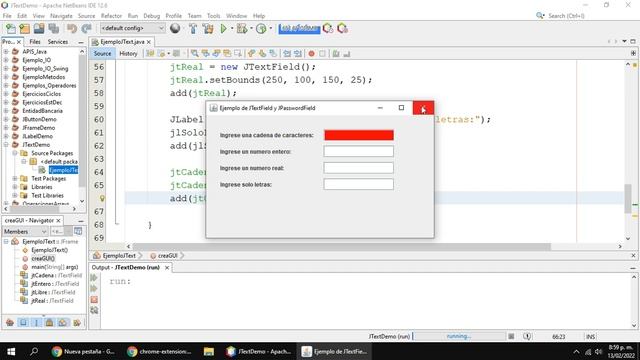
Task: Expand the APIS_Java project node
Action: click(x=6, y=52)
